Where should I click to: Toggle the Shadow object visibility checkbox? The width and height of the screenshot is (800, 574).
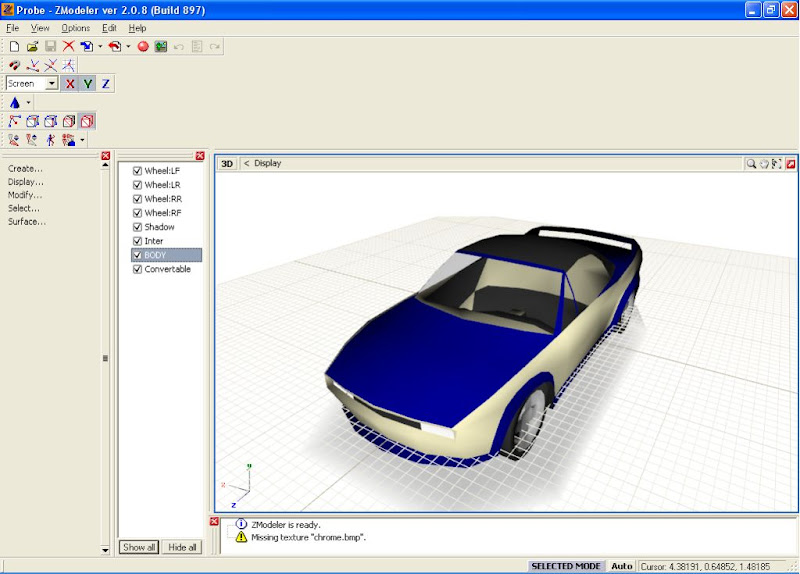[x=138, y=227]
